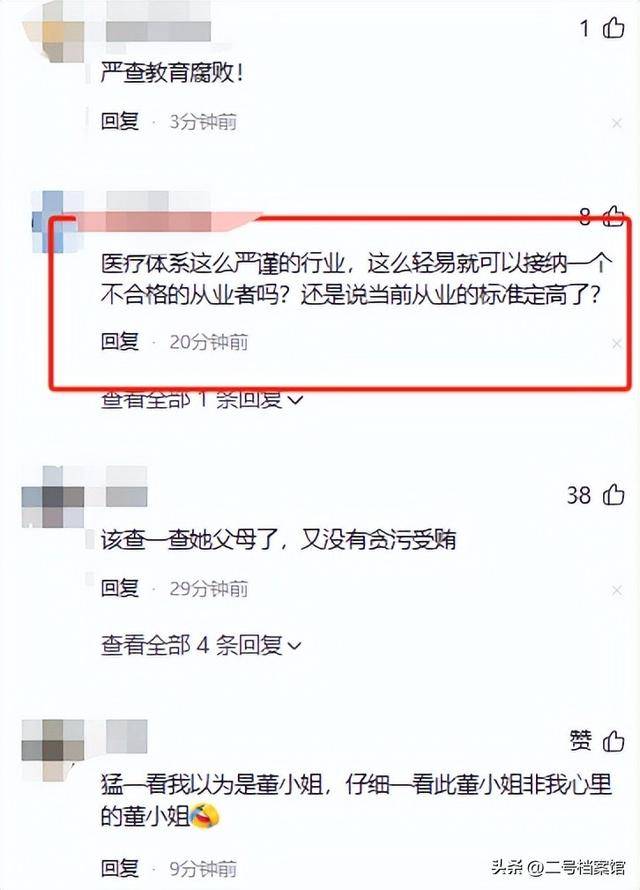640x890 pixels.
Task: Reply to the 3分钟前 comment
Action: 120,121
